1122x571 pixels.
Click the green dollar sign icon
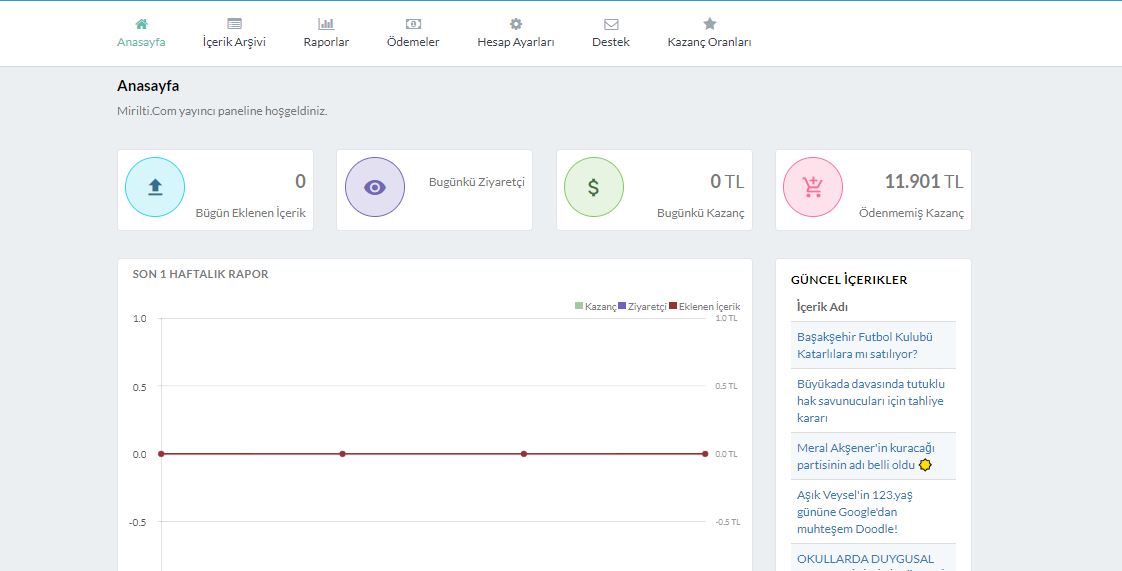click(x=594, y=187)
